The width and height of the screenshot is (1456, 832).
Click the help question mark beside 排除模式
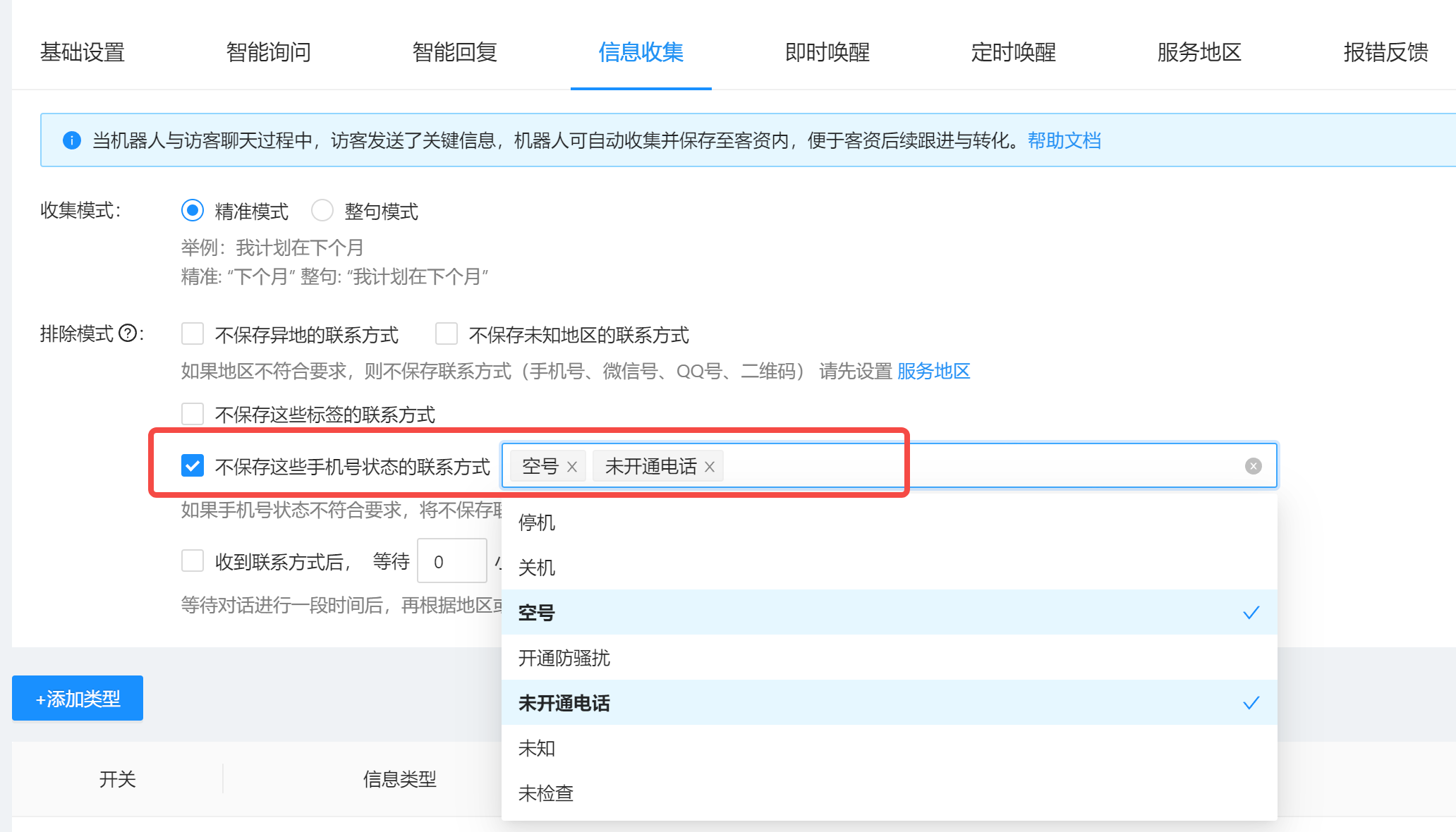[x=128, y=334]
